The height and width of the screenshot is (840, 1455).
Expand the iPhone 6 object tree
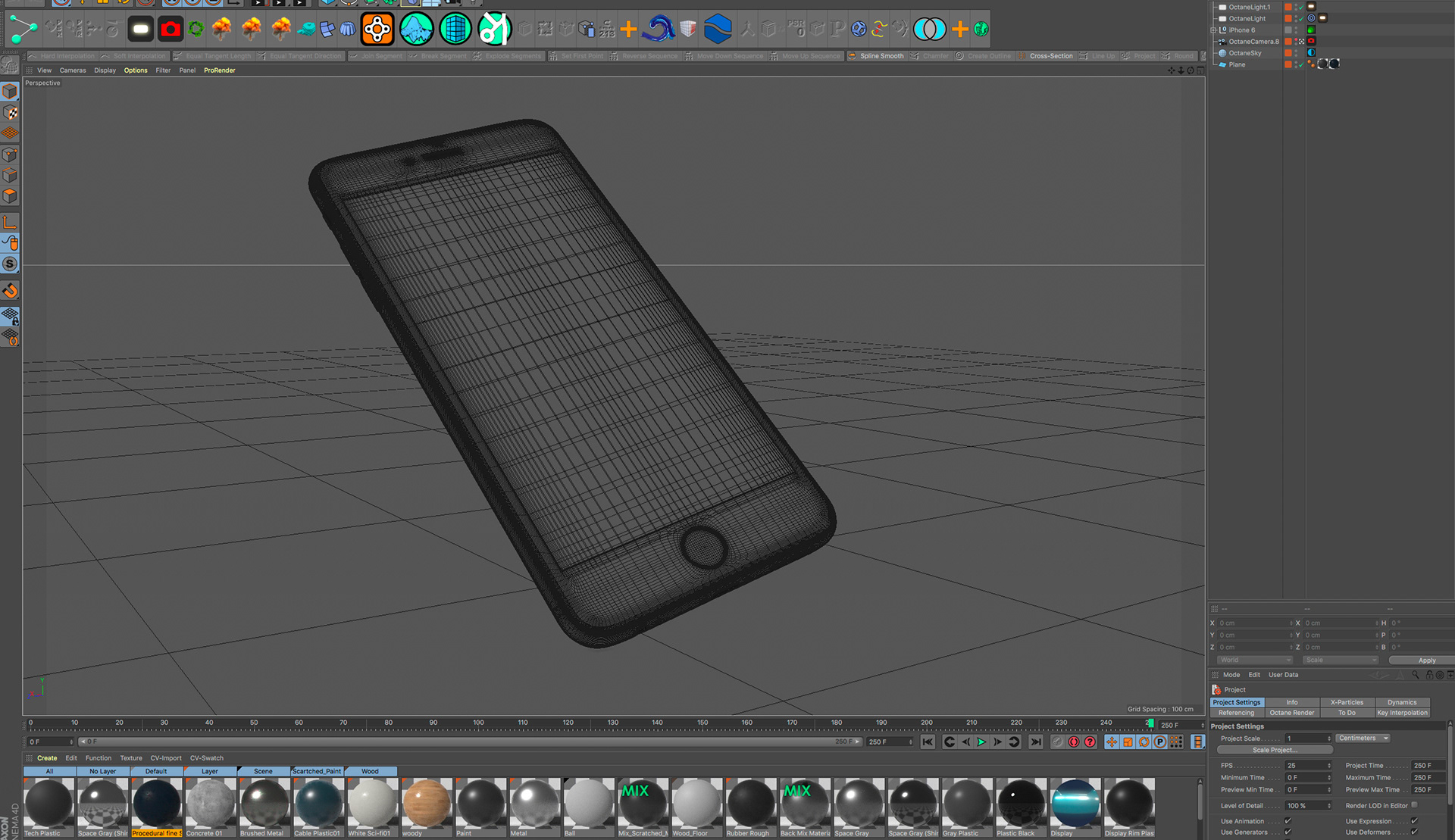[x=1213, y=30]
